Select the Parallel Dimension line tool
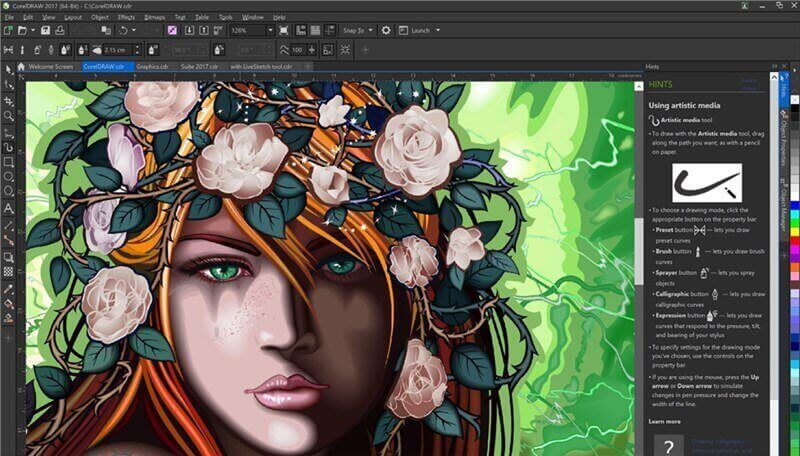The image size is (800, 456). click(8, 224)
